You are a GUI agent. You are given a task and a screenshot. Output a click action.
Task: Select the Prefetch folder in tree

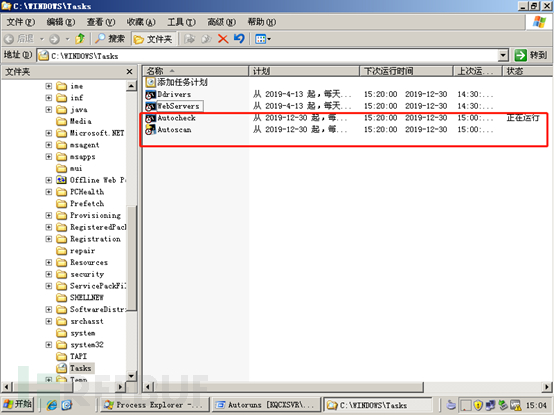click(80, 203)
